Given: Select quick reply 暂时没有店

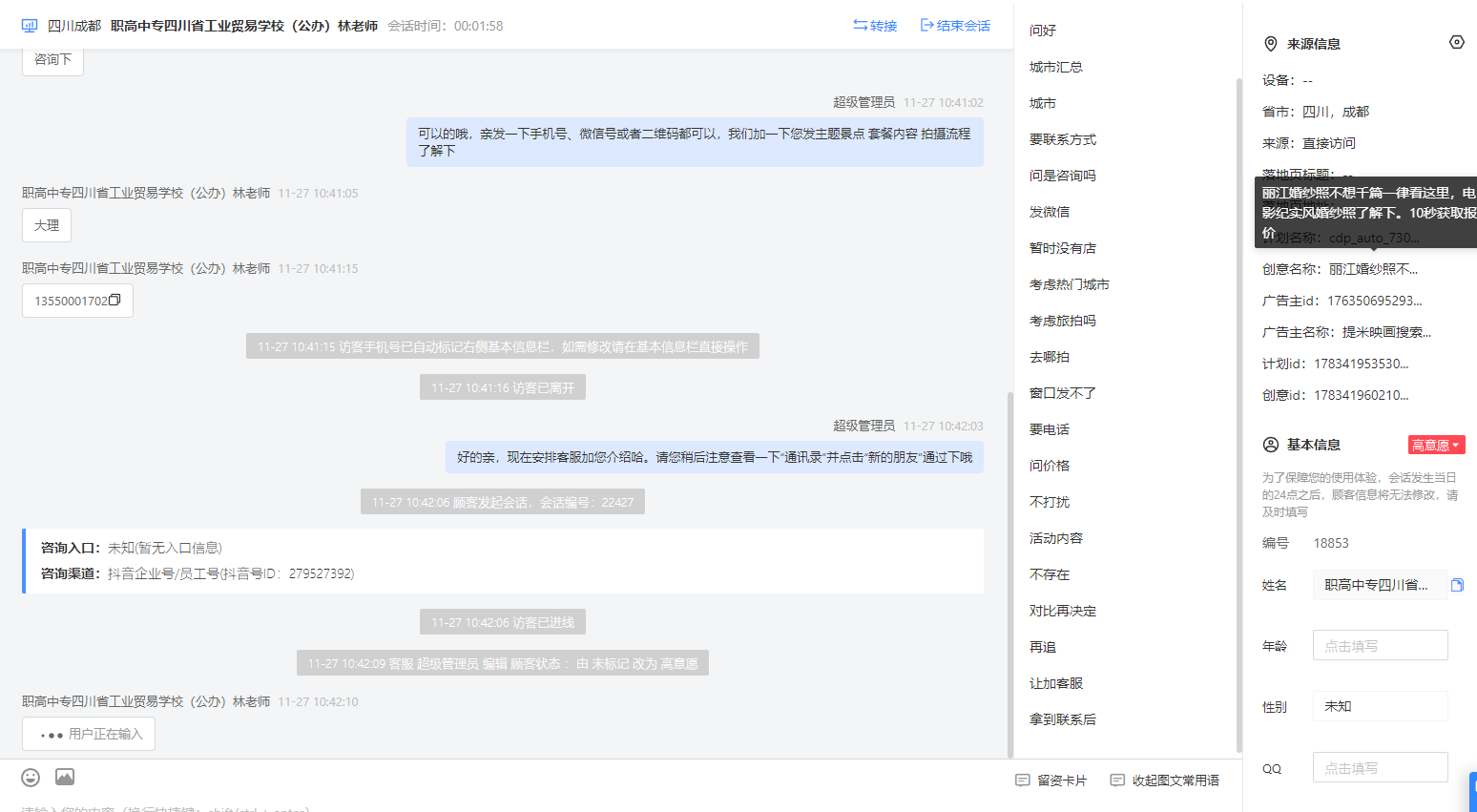Looking at the screenshot, I should tap(1063, 248).
